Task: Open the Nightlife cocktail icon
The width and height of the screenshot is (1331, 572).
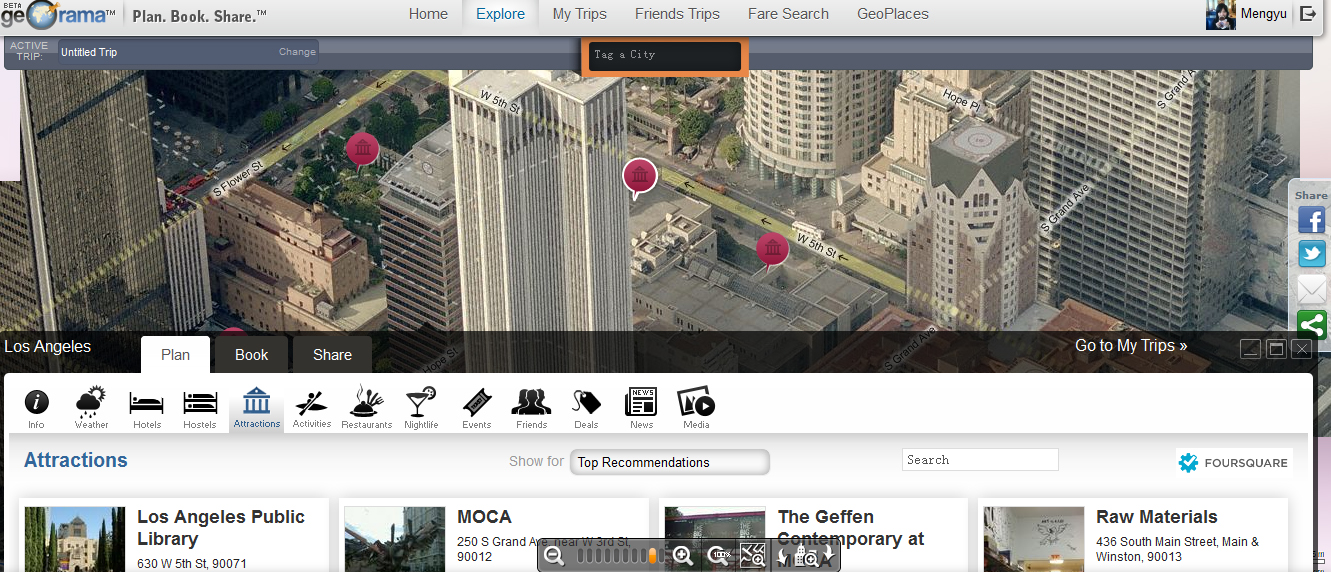Action: tap(421, 408)
